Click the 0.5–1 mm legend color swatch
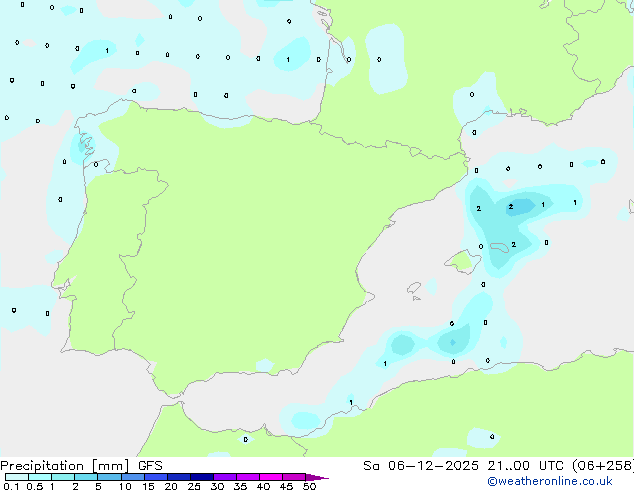This screenshot has width=634, height=490. [40, 477]
